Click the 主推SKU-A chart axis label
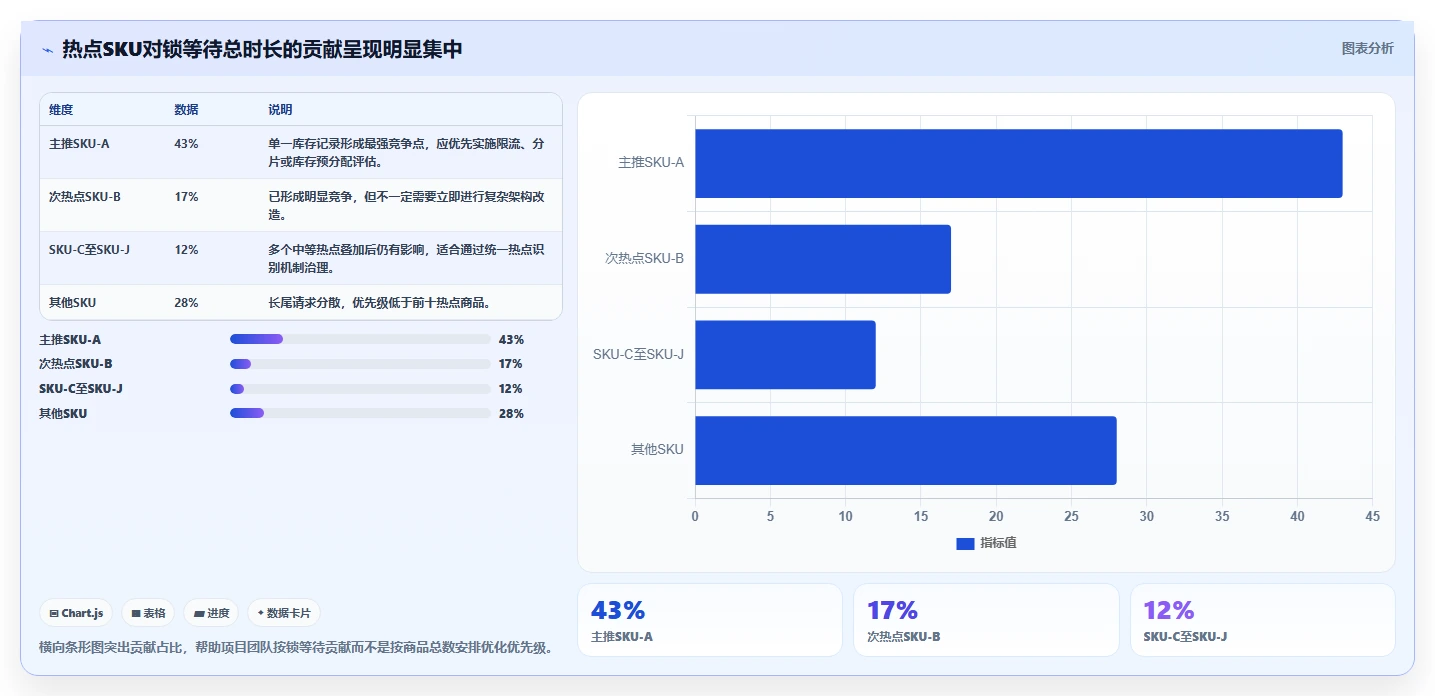 tap(651, 162)
